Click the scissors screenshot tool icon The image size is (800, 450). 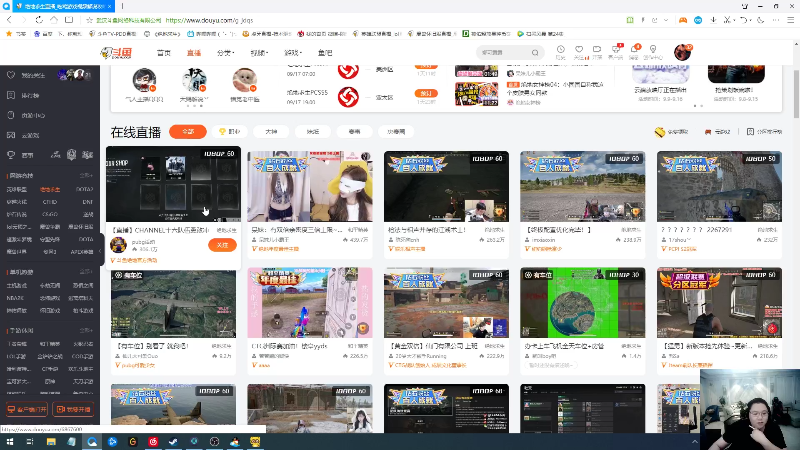tap(728, 20)
